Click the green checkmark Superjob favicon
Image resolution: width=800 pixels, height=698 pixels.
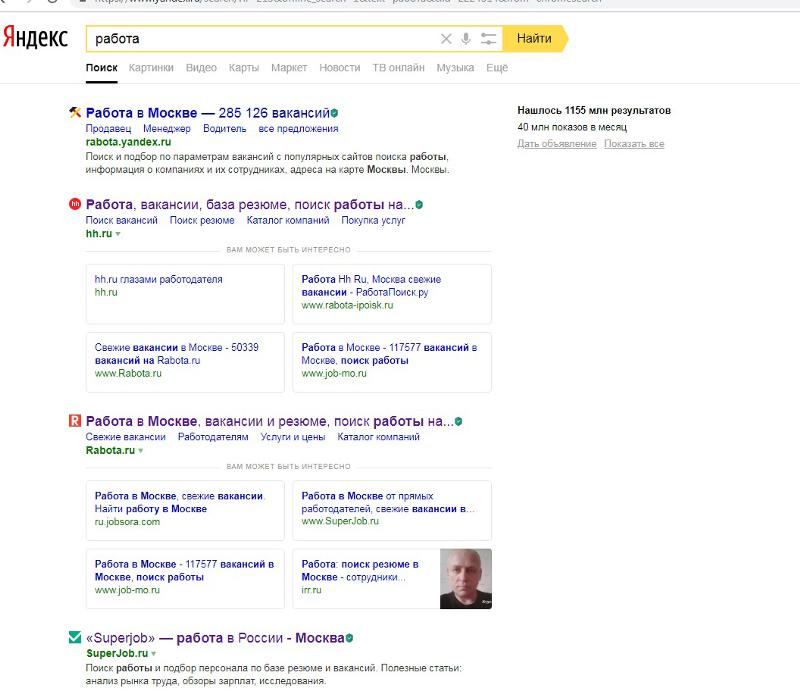pos(75,637)
